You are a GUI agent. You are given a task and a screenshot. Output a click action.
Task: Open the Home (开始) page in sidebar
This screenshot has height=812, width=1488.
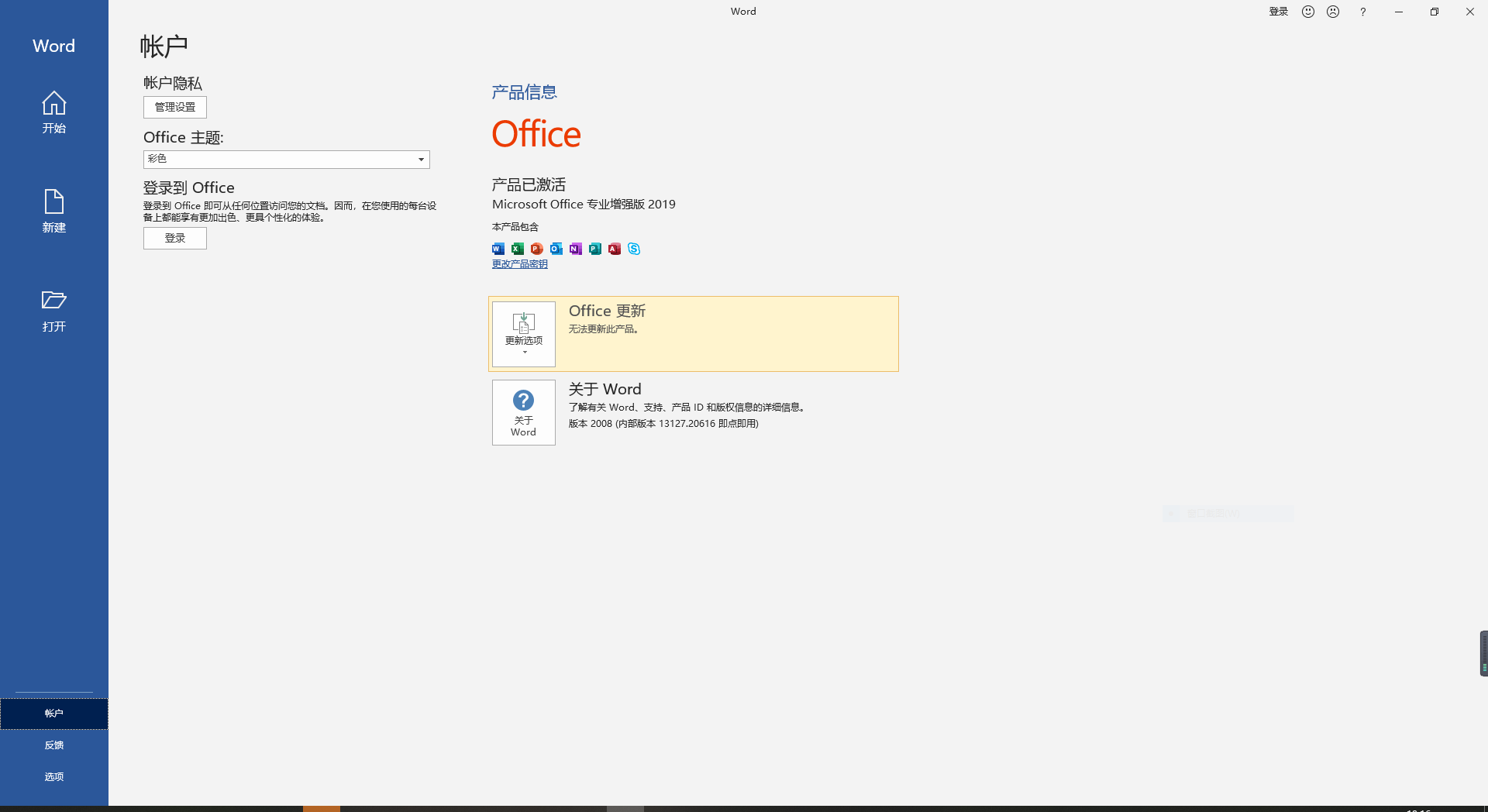53,113
